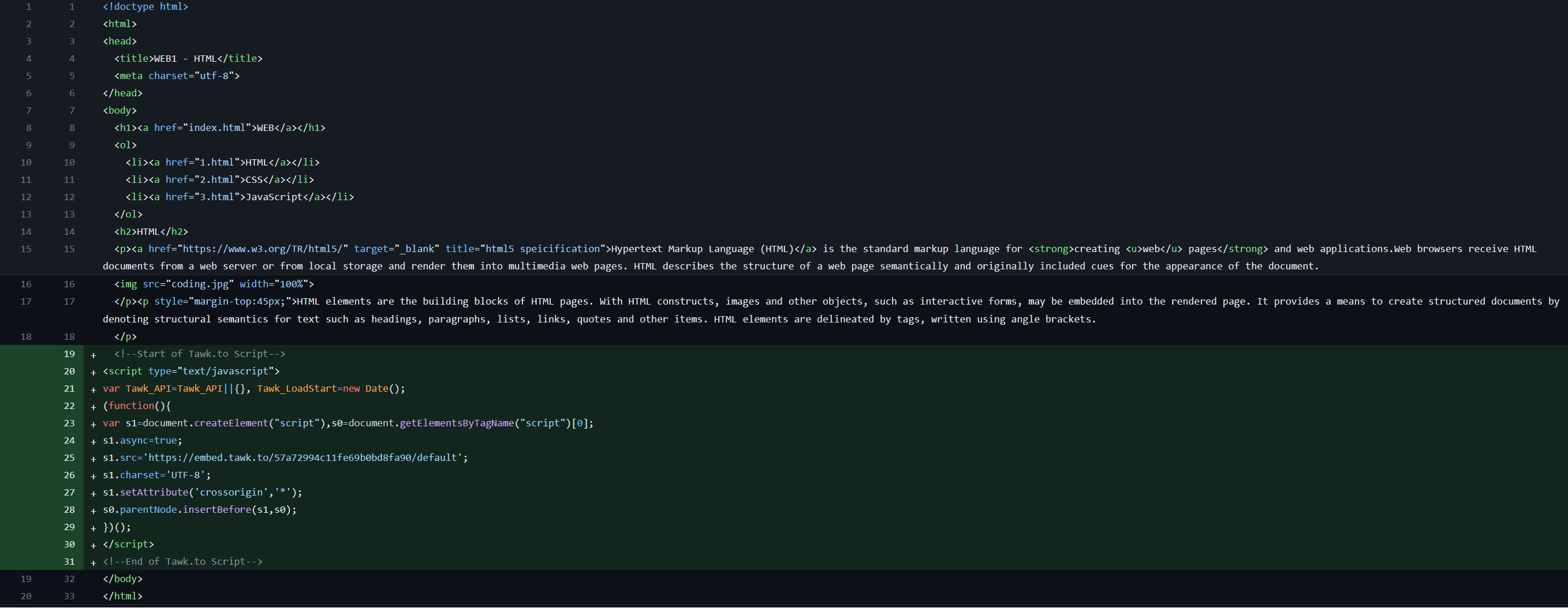
Task: Click the closing head tag line 6
Action: [122, 93]
